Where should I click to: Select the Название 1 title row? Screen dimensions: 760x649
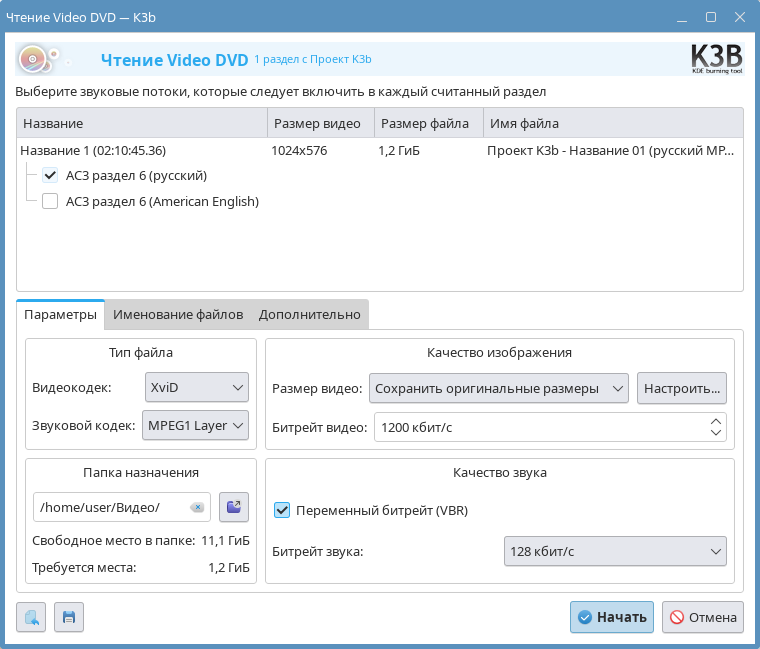(x=93, y=150)
